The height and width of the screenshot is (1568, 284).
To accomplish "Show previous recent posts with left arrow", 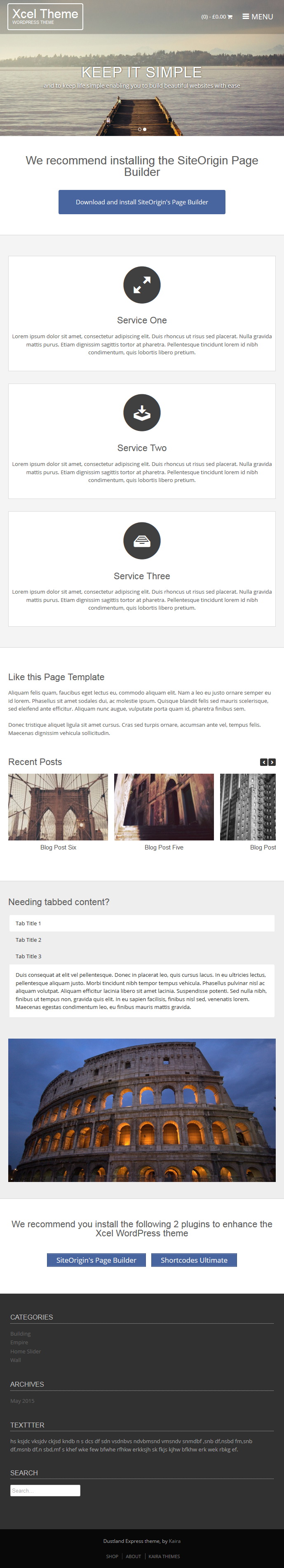I will pos(264,762).
